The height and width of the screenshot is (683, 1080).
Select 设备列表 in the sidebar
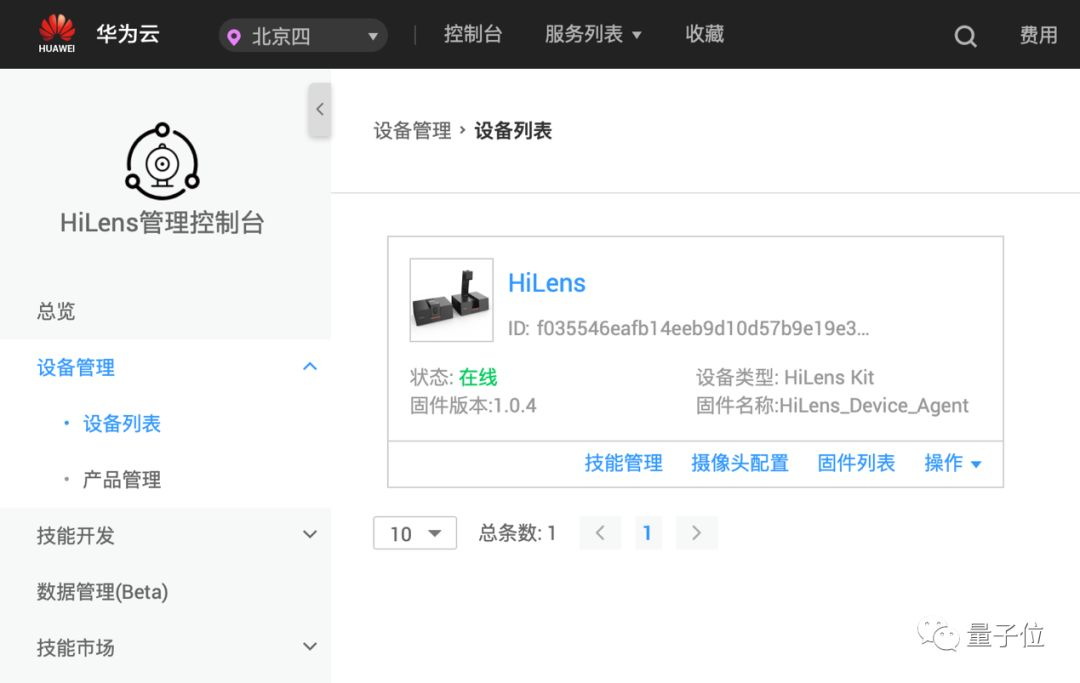(x=122, y=423)
